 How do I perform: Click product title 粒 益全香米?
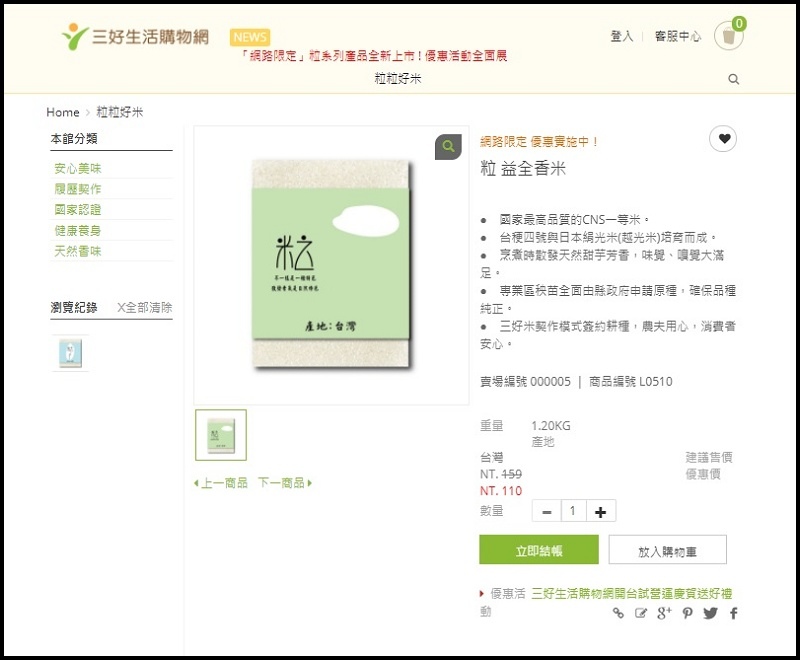523,168
